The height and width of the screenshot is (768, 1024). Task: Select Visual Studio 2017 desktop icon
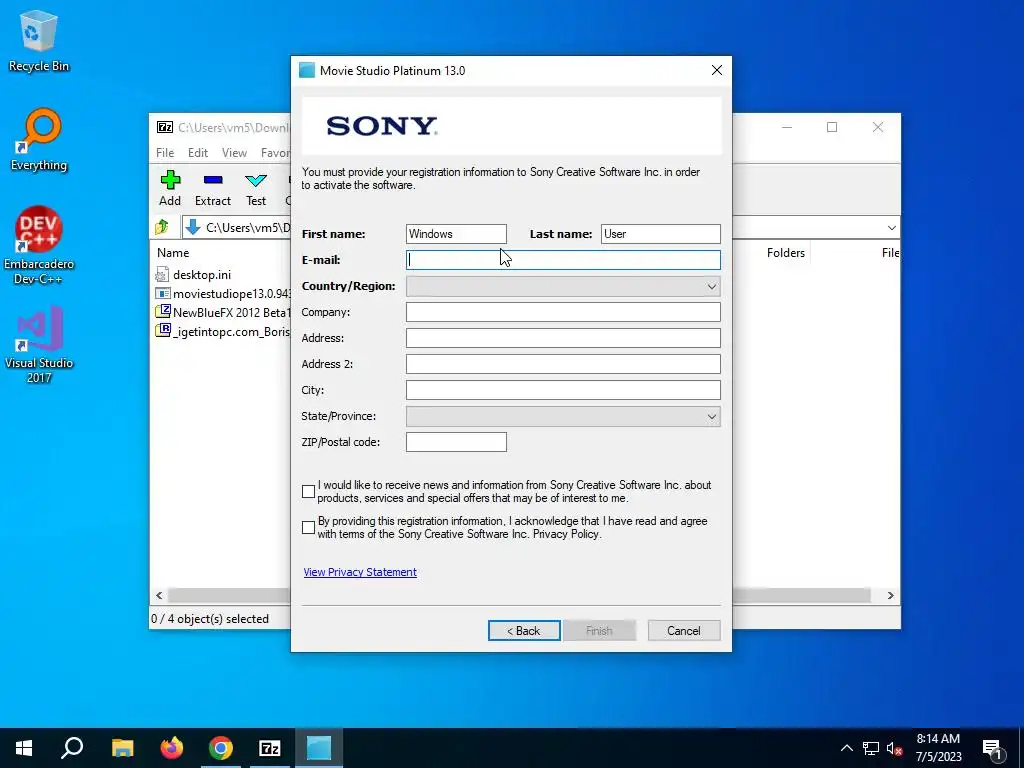tap(39, 344)
